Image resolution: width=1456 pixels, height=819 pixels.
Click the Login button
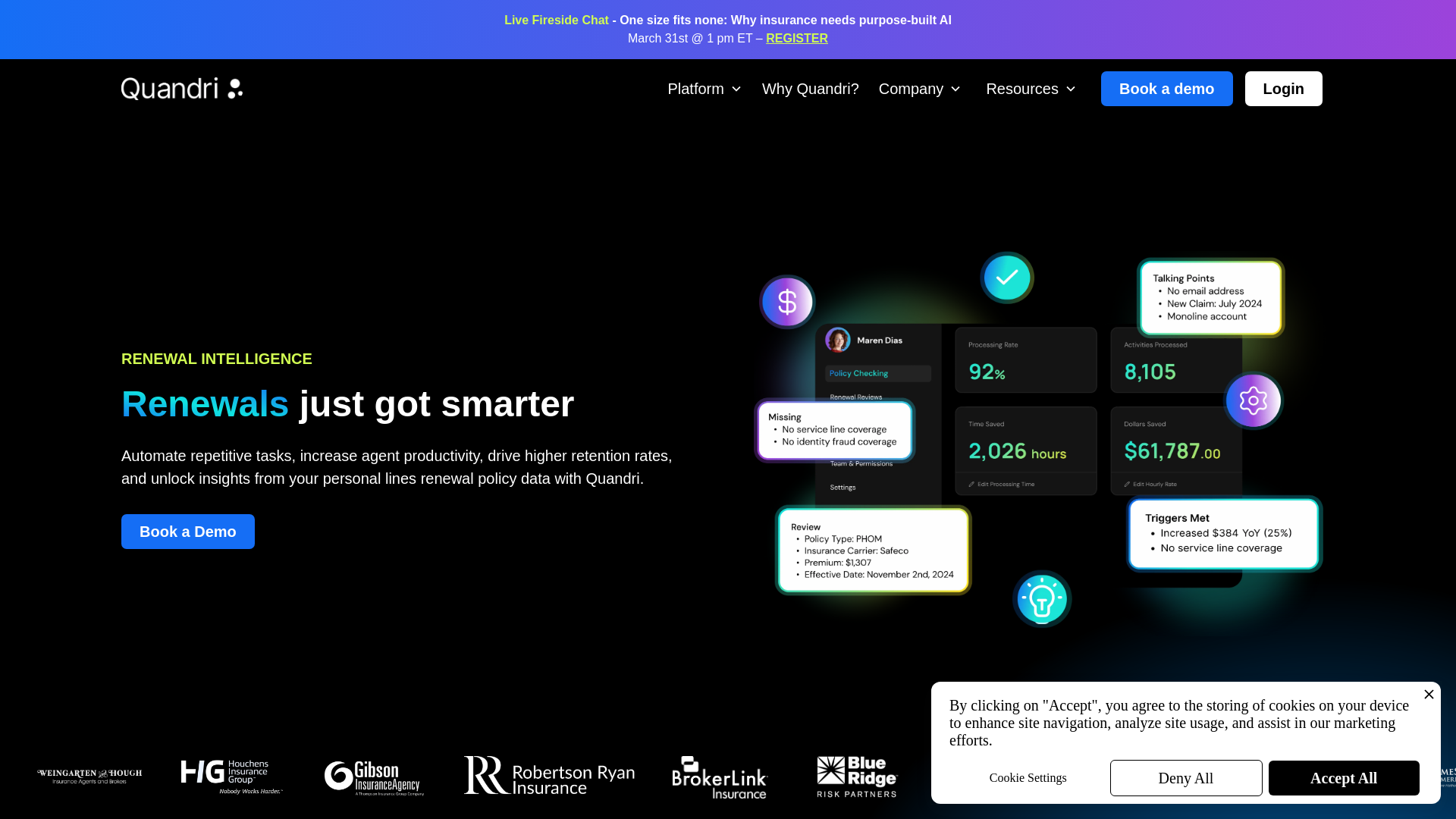pos(1283,89)
